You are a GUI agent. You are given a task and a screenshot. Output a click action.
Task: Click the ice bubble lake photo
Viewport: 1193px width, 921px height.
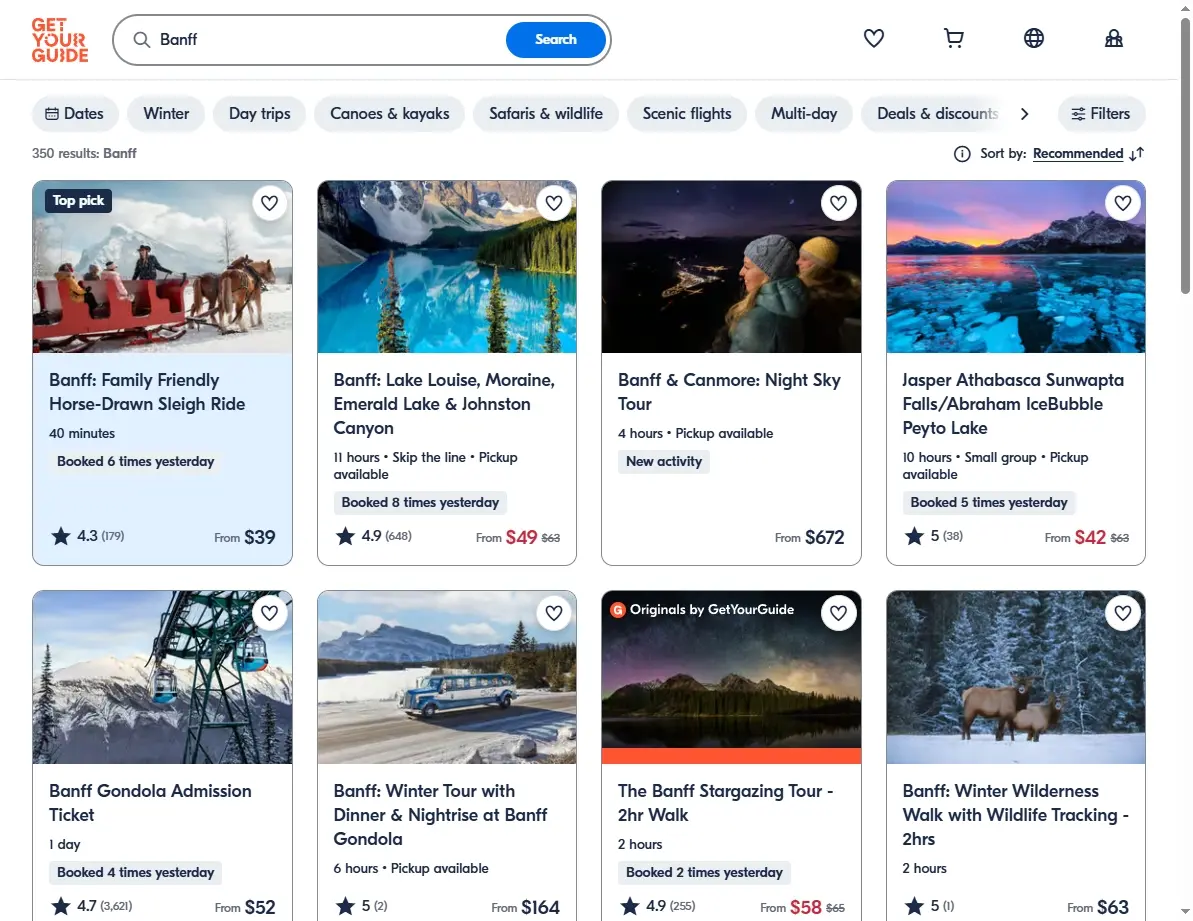[1016, 267]
